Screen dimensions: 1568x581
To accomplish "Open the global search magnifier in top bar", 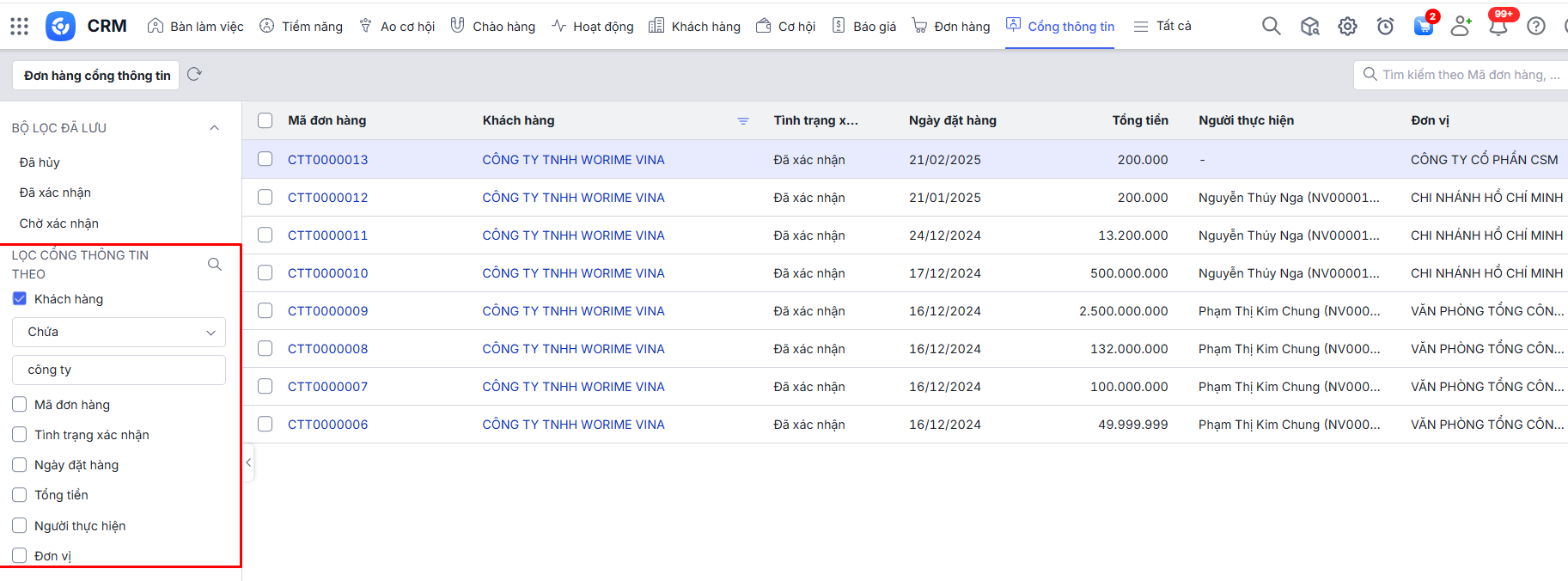I will (1271, 27).
